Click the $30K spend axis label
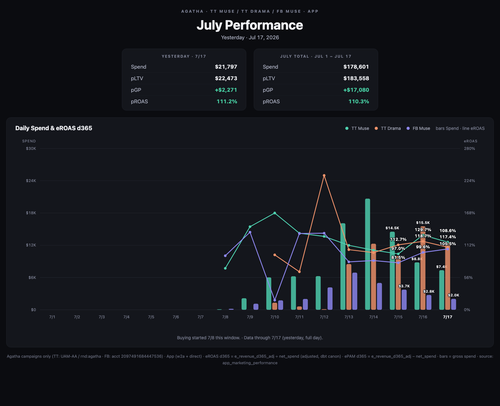The width and height of the screenshot is (500, 406). 31,148
